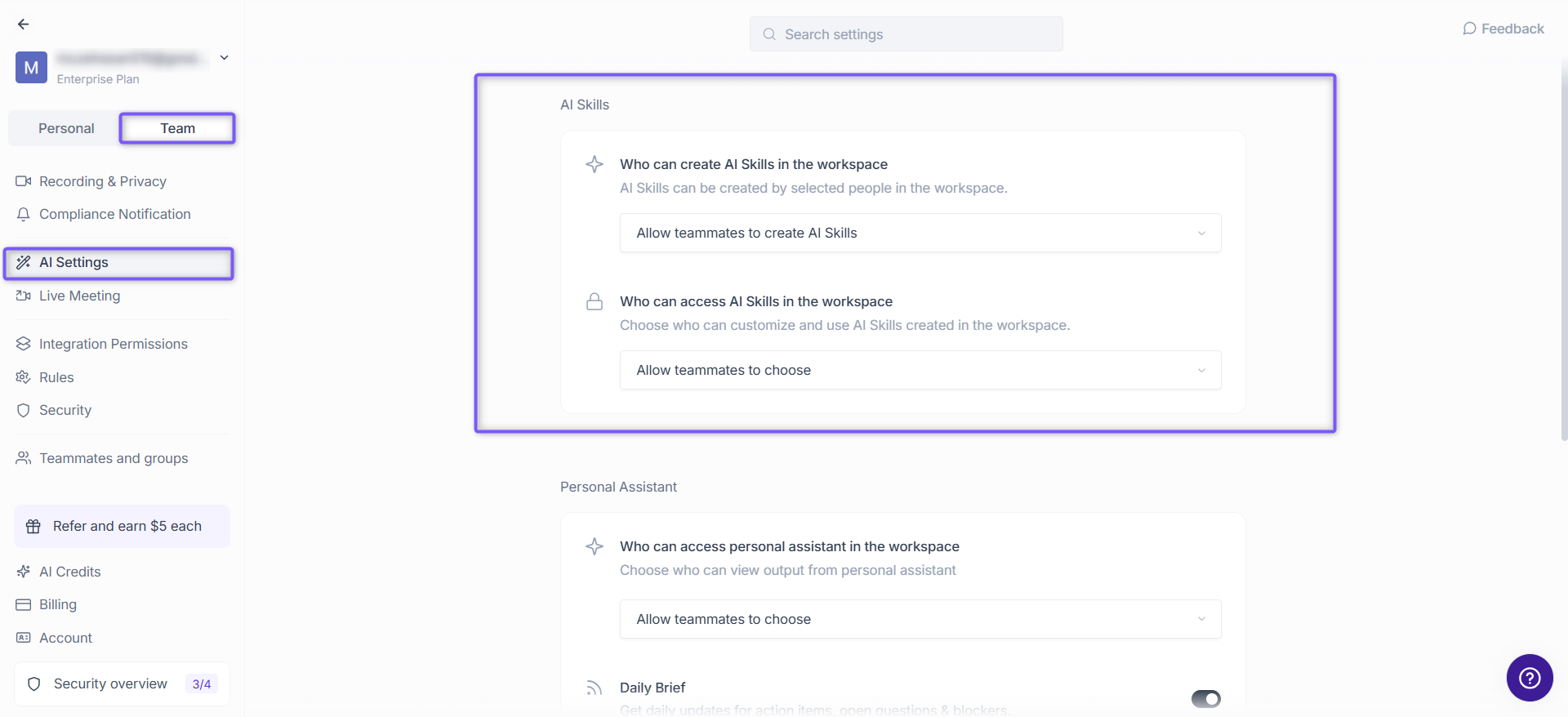Expand the Allow teammates to create AI Skills dropdown
Screen dimensions: 1568x717
point(920,233)
